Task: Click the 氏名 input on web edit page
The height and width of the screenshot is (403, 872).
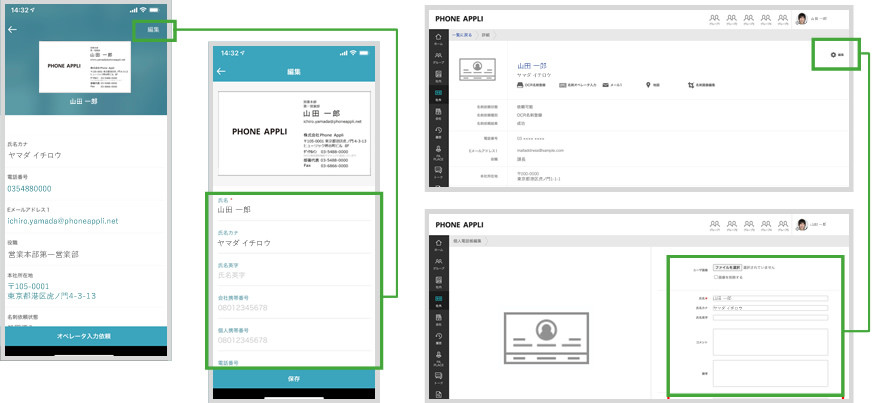Action: 770,298
